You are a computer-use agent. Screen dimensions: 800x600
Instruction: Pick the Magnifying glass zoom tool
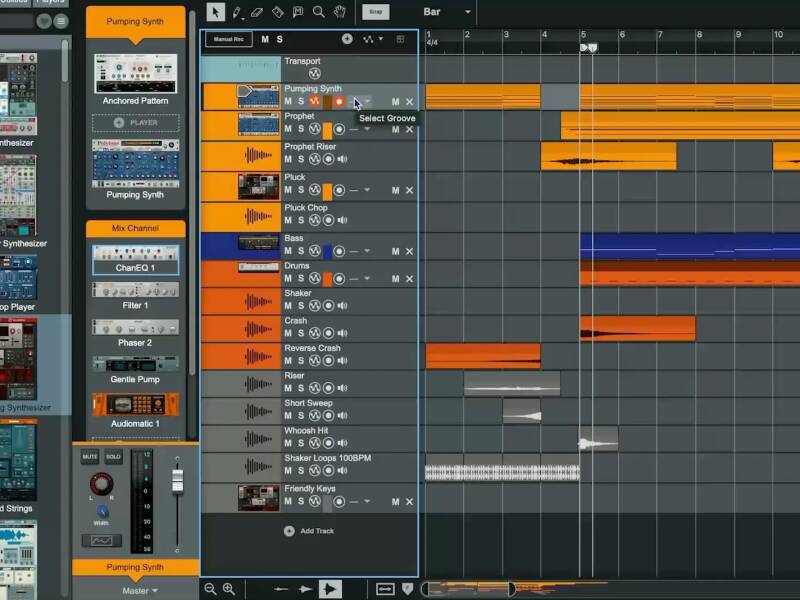[x=318, y=12]
